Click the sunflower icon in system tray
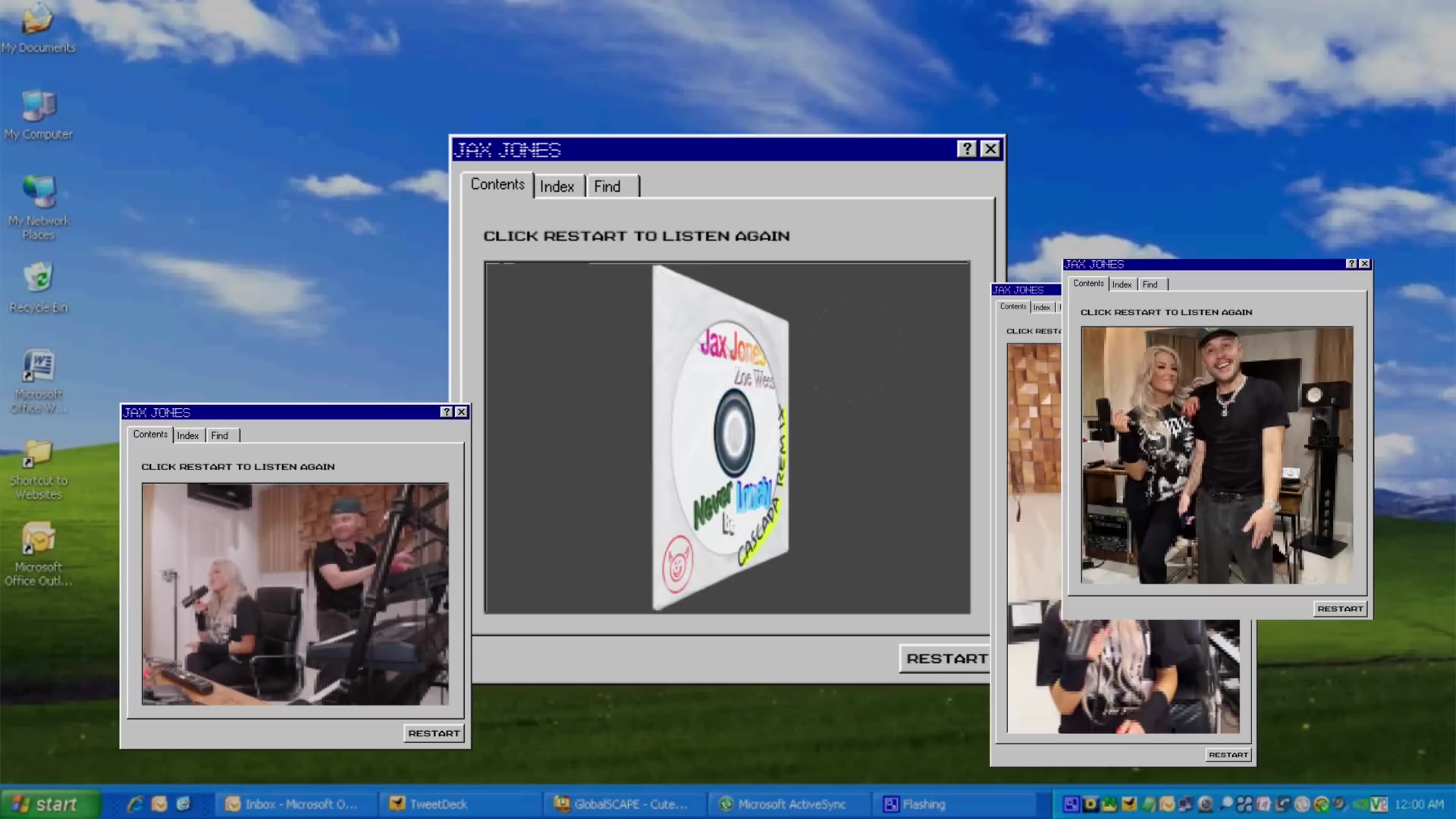 pos(1090,804)
